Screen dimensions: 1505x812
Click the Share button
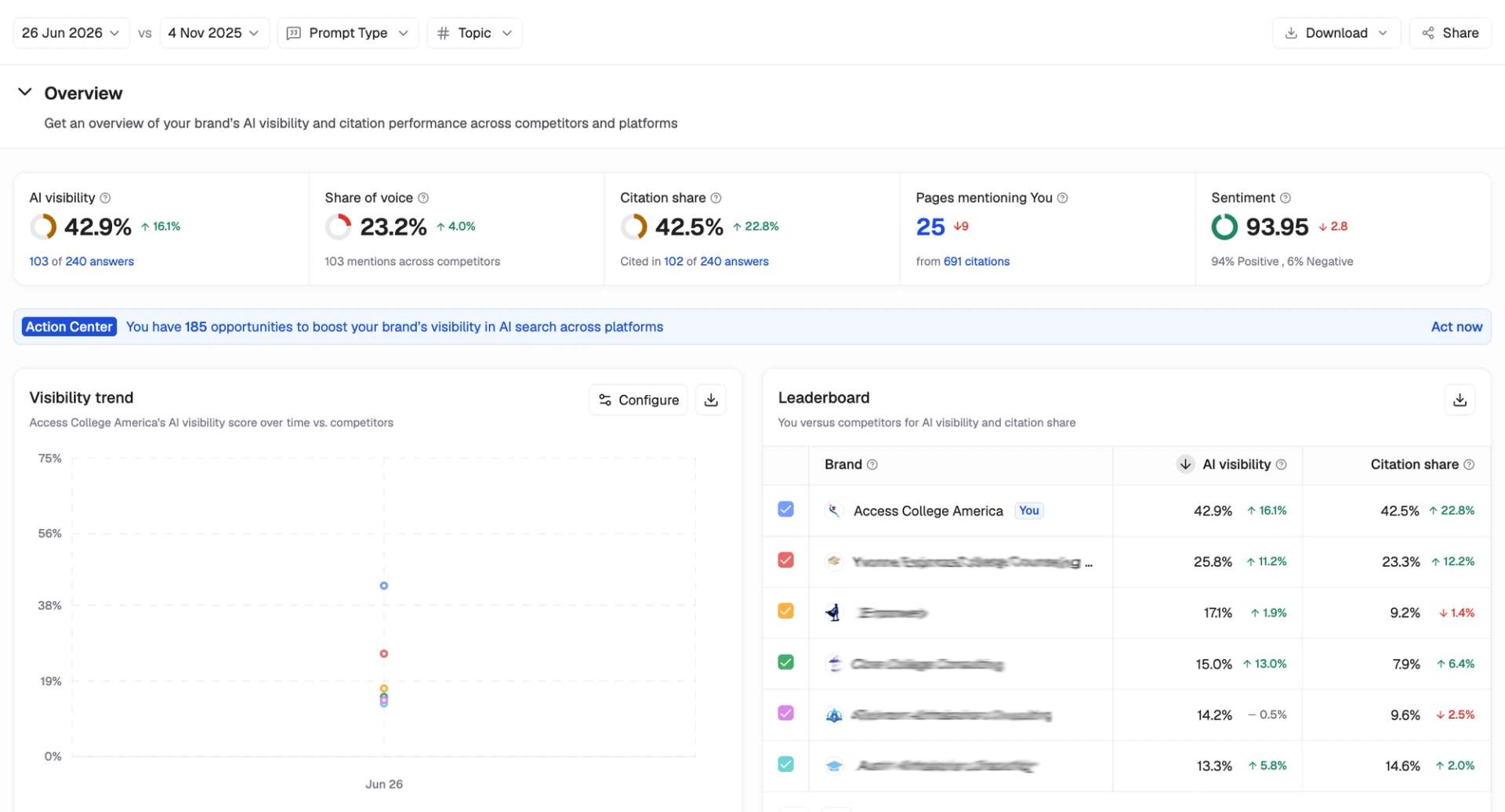(1450, 33)
